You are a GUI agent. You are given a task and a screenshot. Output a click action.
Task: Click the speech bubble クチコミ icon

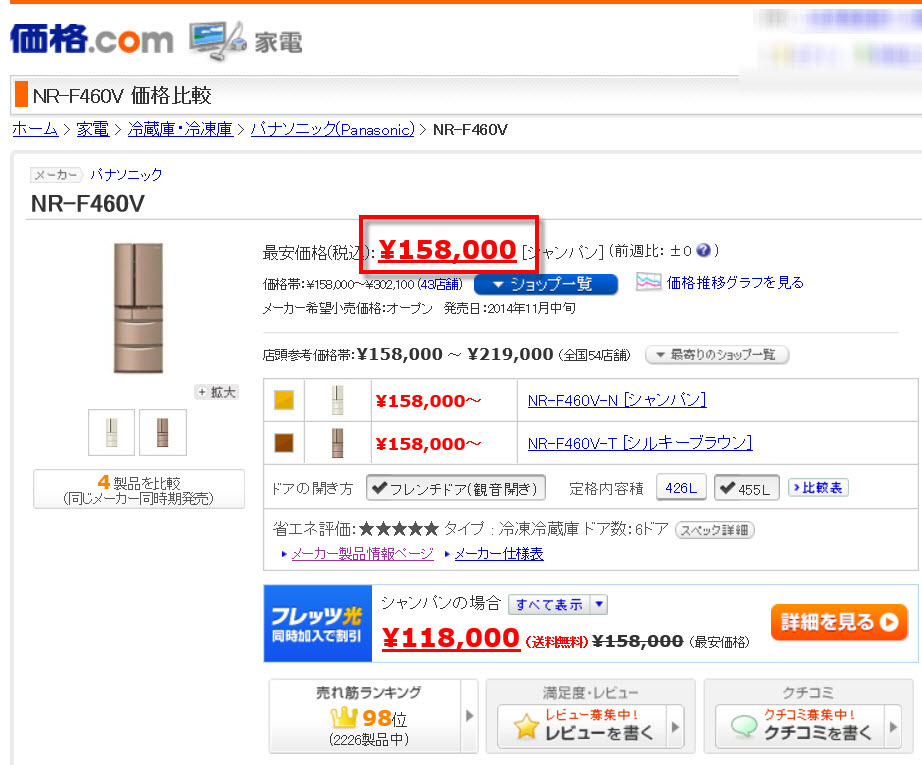[744, 727]
